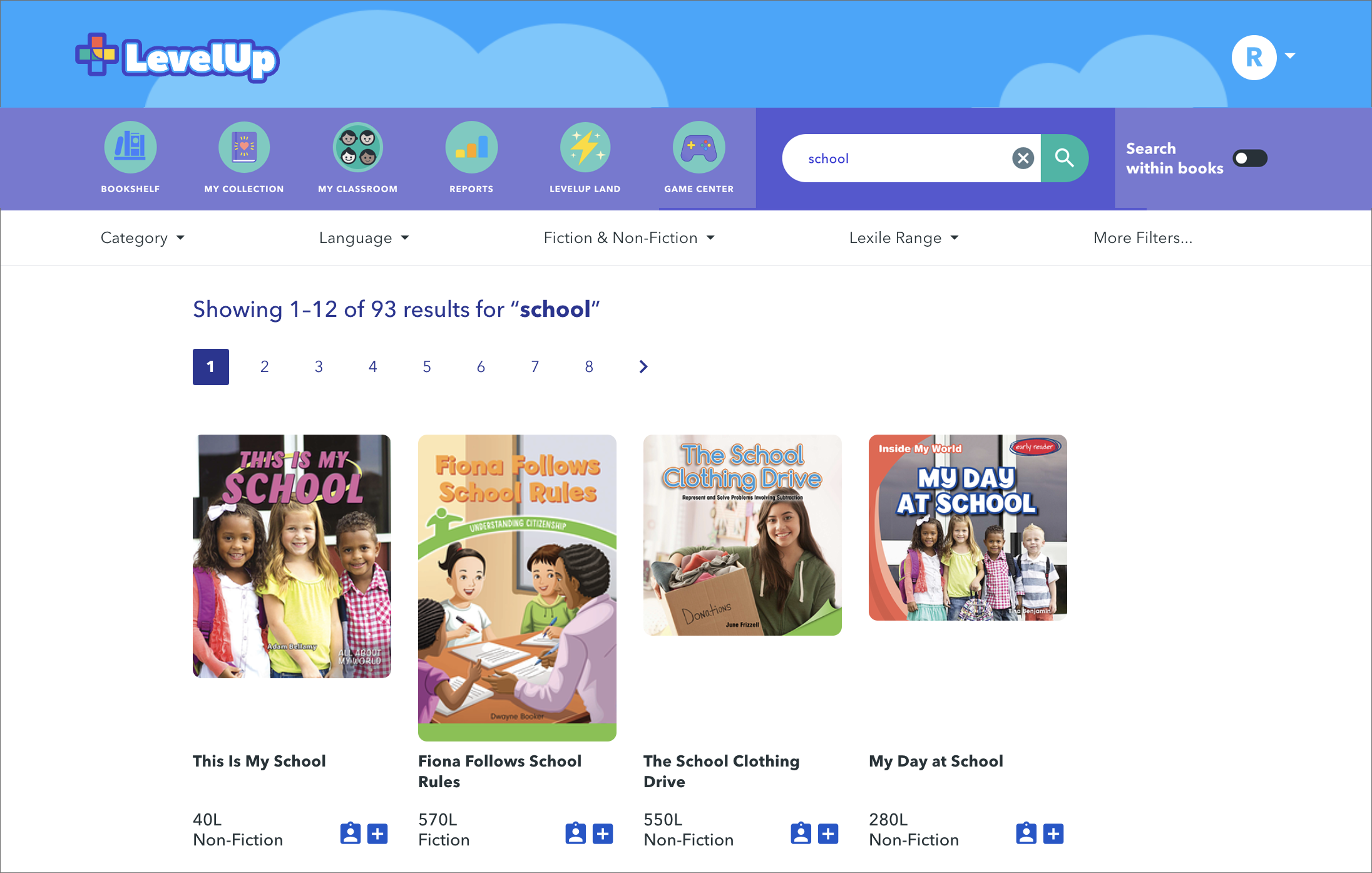This screenshot has height=873, width=1372.
Task: Click More Filters link
Action: [x=1142, y=238]
